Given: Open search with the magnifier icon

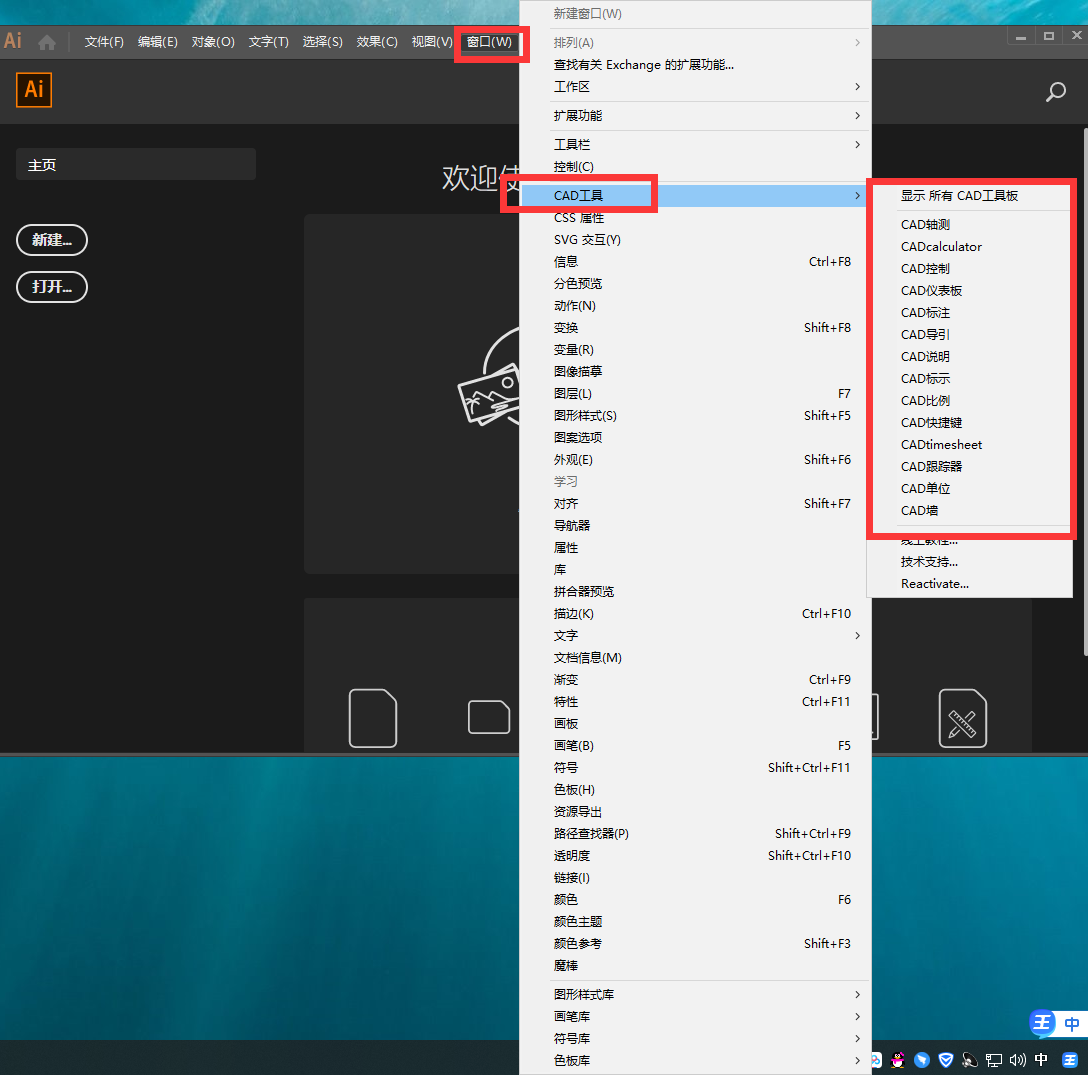Looking at the screenshot, I should pos(1055,92).
